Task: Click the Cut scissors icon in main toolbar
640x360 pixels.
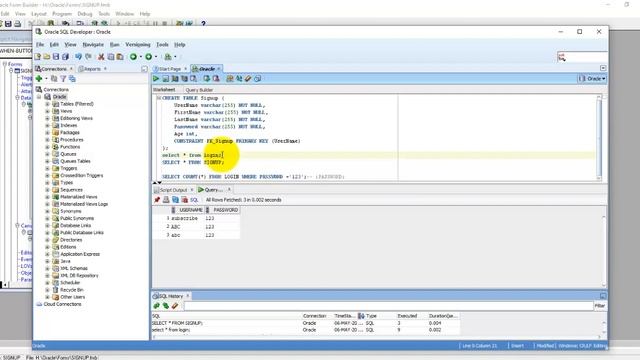Action: click(x=101, y=57)
